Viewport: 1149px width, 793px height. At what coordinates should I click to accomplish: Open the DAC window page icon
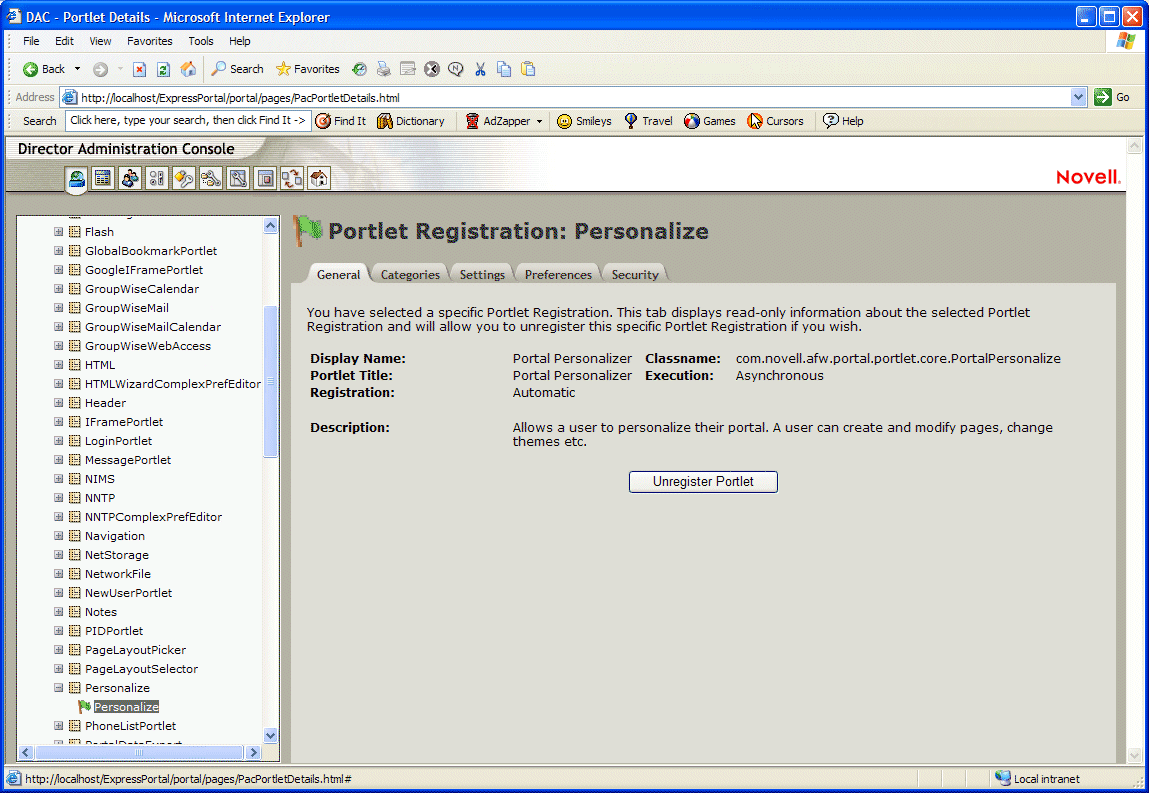(x=265, y=178)
